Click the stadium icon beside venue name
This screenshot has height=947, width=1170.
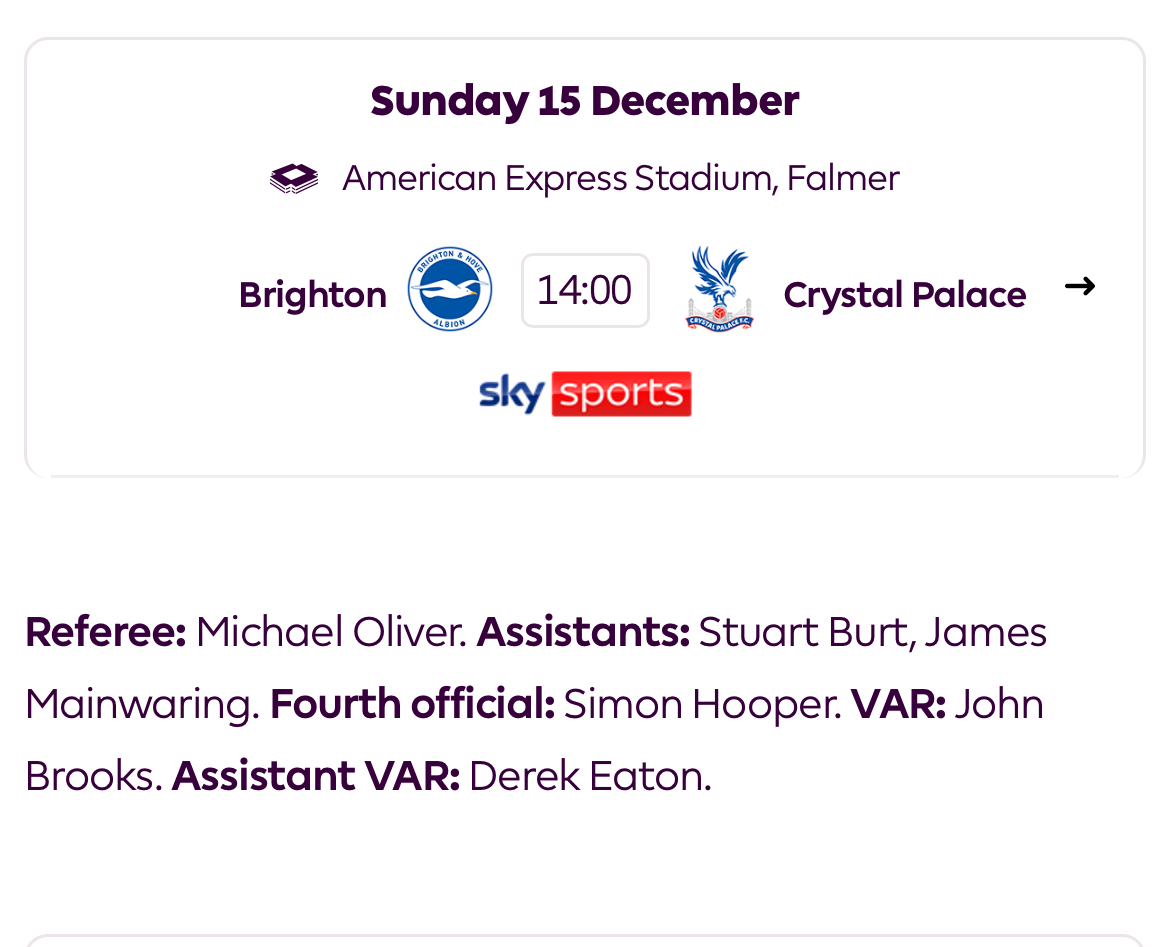click(x=294, y=178)
